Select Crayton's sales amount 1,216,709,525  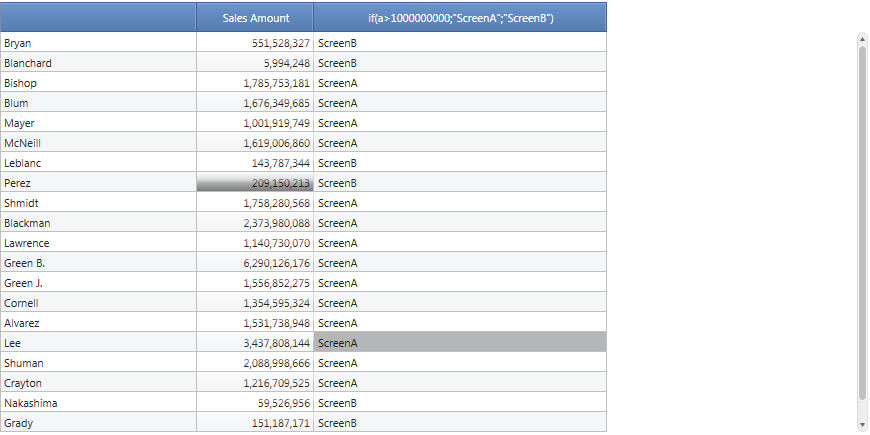255,383
